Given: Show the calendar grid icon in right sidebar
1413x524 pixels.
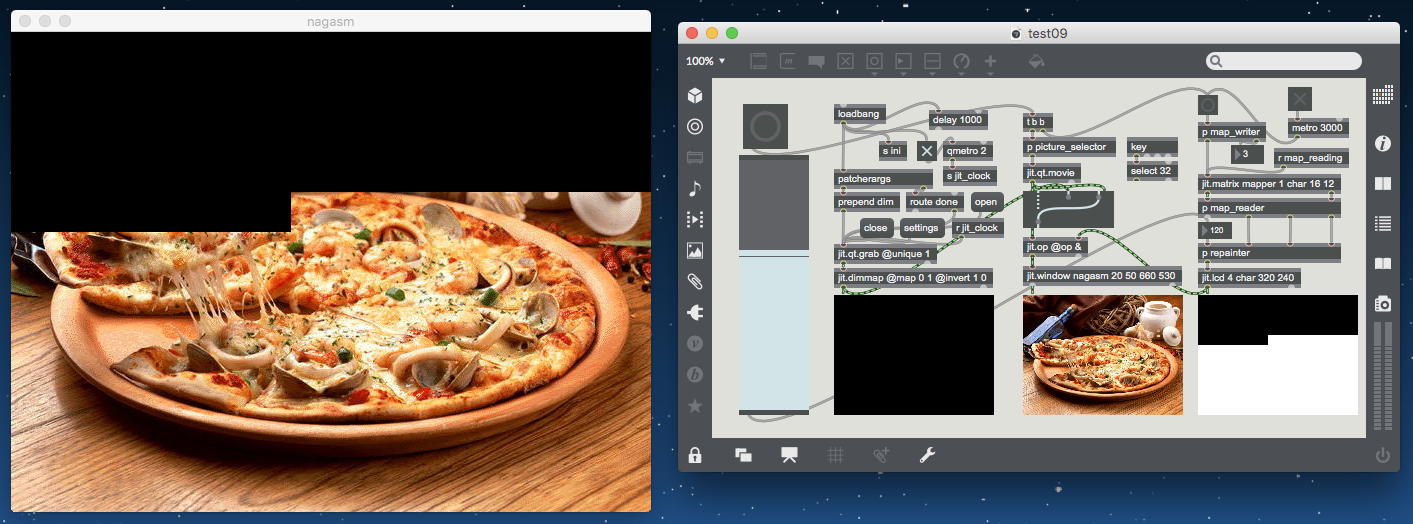Looking at the screenshot, I should point(1383,96).
